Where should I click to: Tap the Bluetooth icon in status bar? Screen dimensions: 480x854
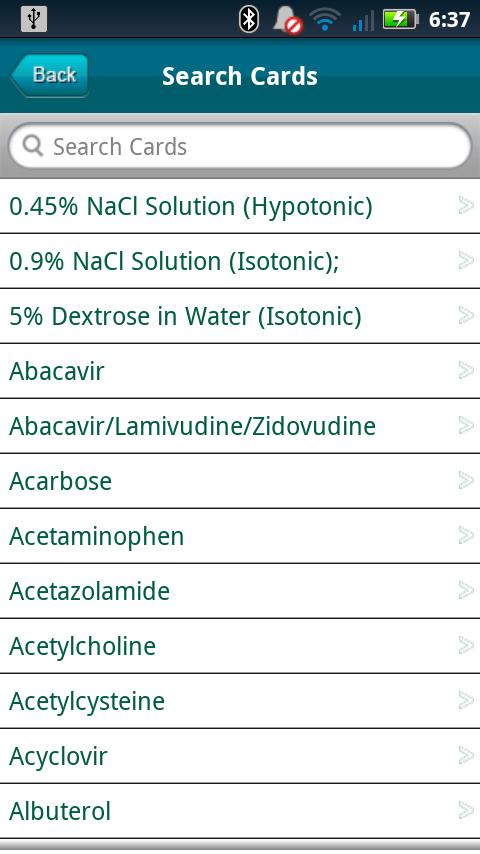pyautogui.click(x=249, y=20)
